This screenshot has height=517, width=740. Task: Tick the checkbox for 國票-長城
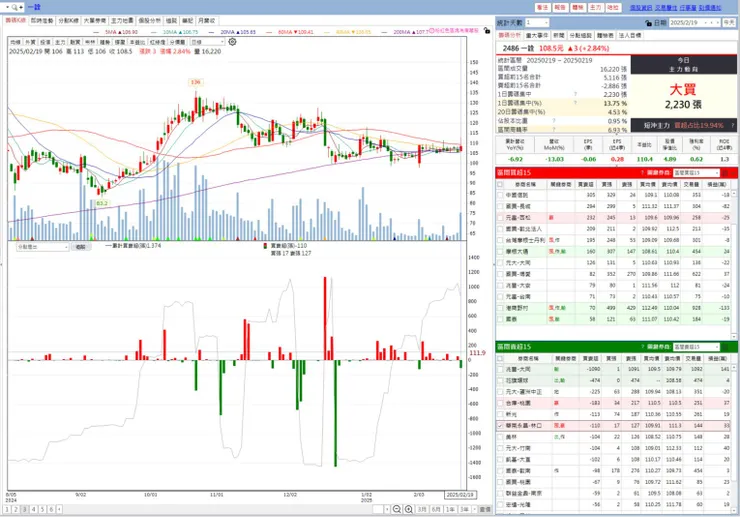[x=500, y=206]
